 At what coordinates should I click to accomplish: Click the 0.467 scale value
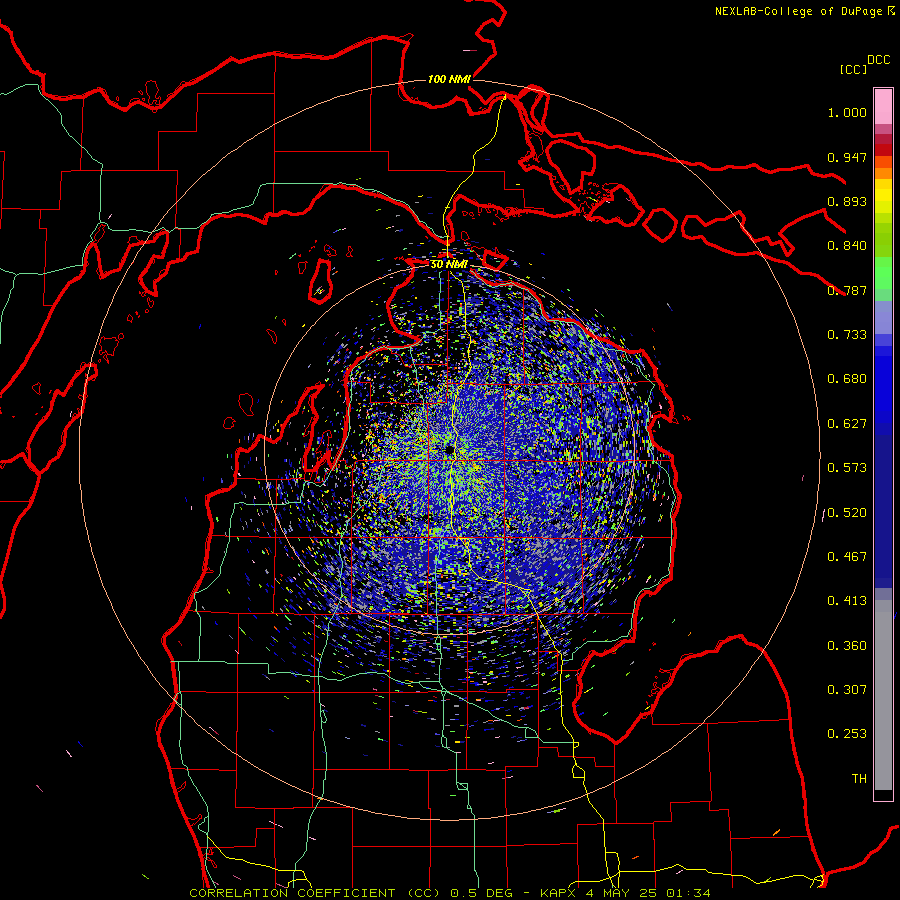[847, 557]
